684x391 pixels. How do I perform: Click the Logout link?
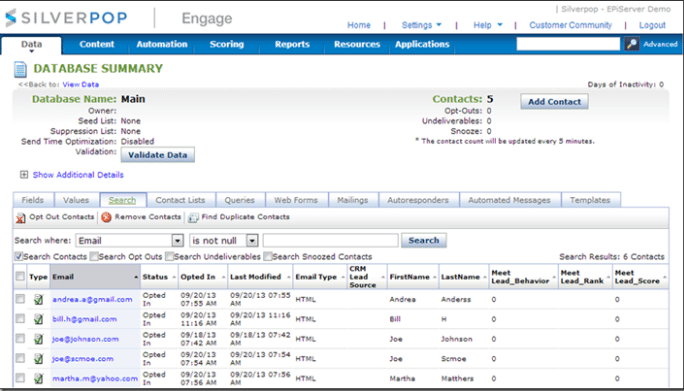pyautogui.click(x=652, y=25)
